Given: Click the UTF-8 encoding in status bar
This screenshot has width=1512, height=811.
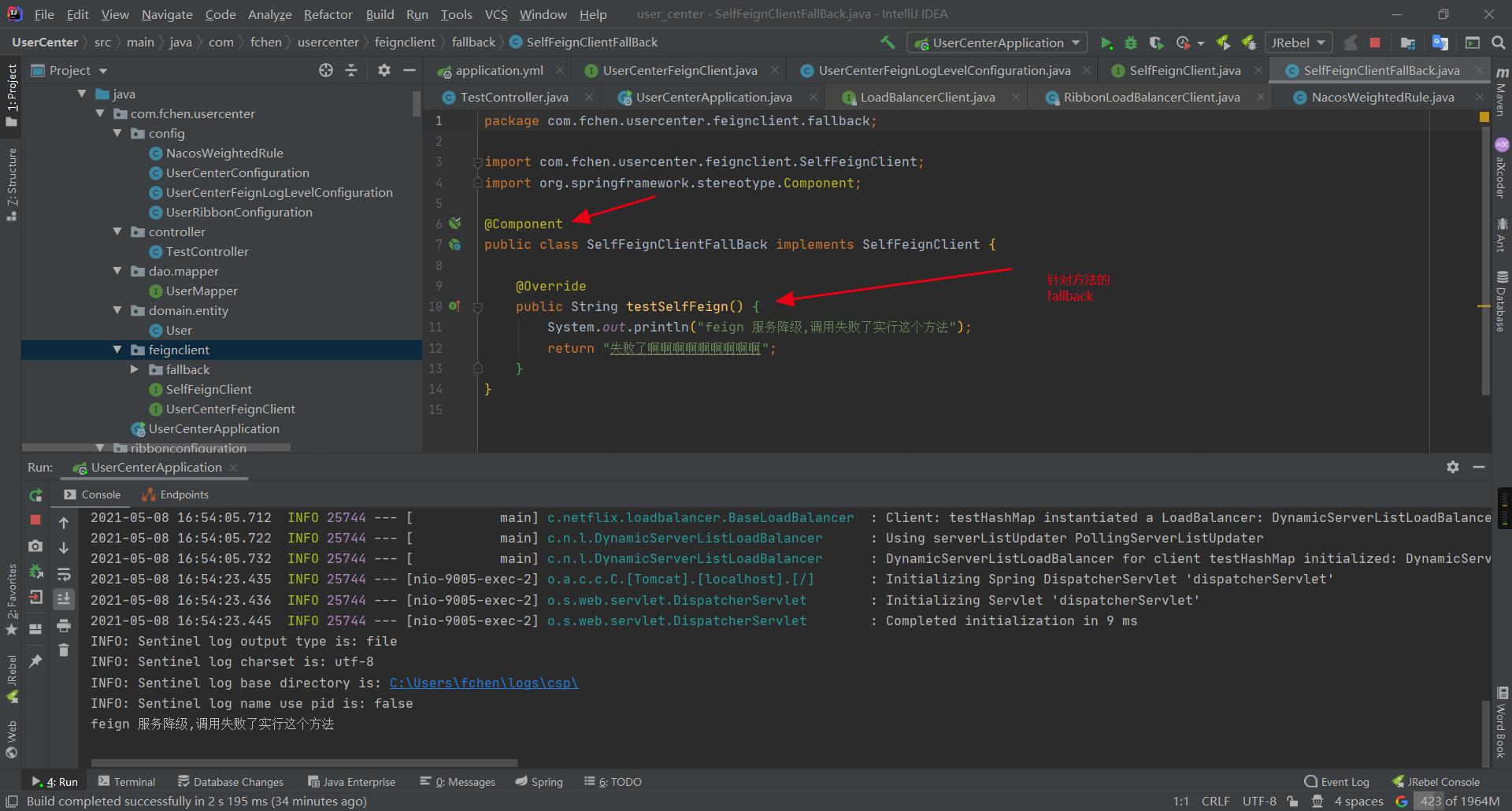Looking at the screenshot, I should coord(1259,801).
